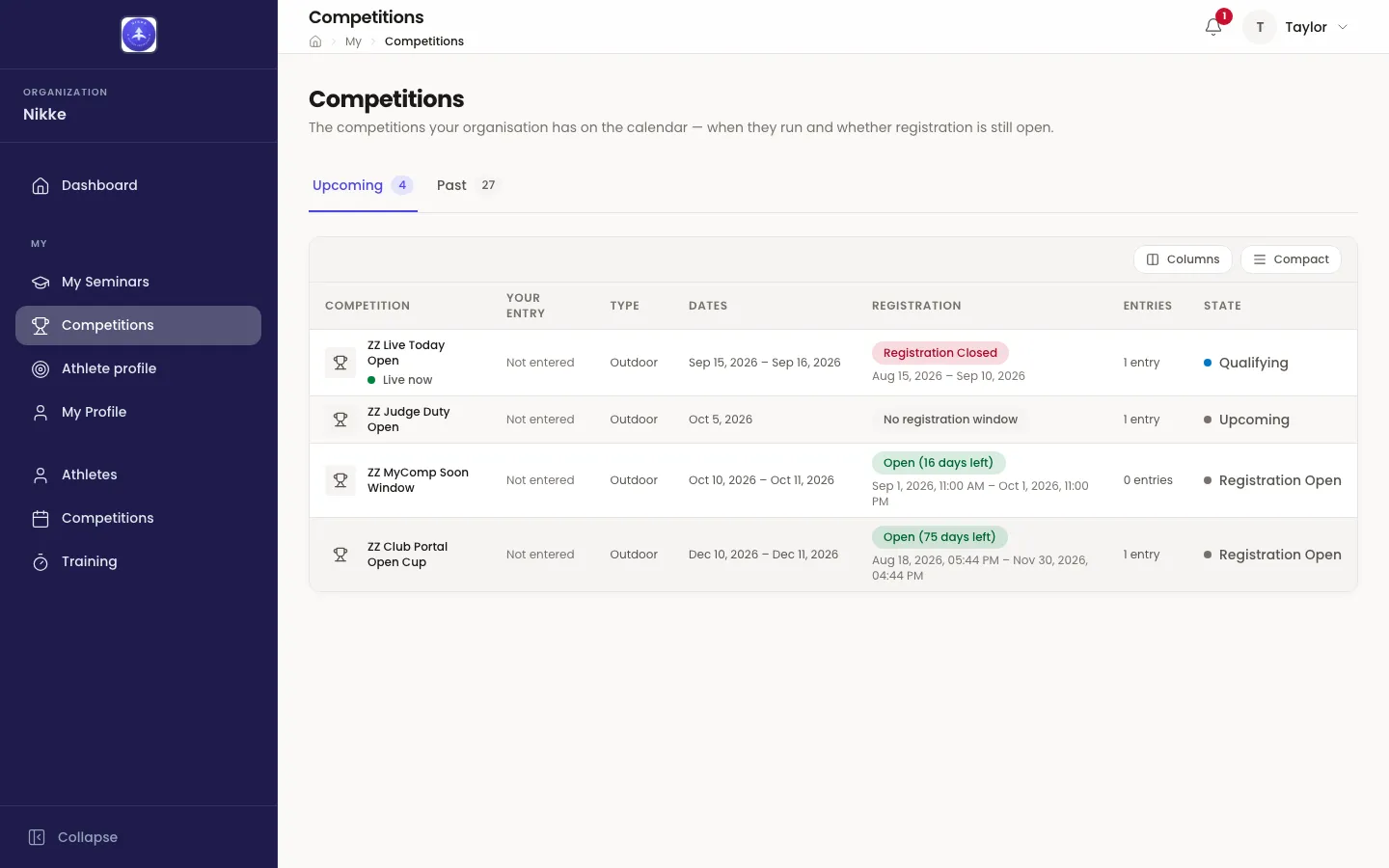Click the Qualifying state label
This screenshot has width=1389, height=868.
(1246, 363)
